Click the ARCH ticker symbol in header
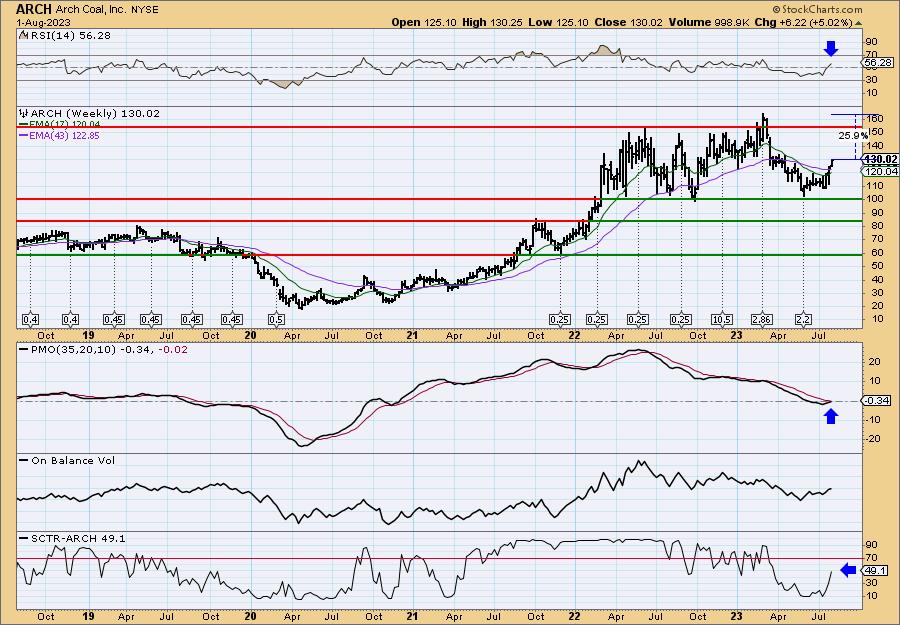900x625 pixels. pos(34,9)
